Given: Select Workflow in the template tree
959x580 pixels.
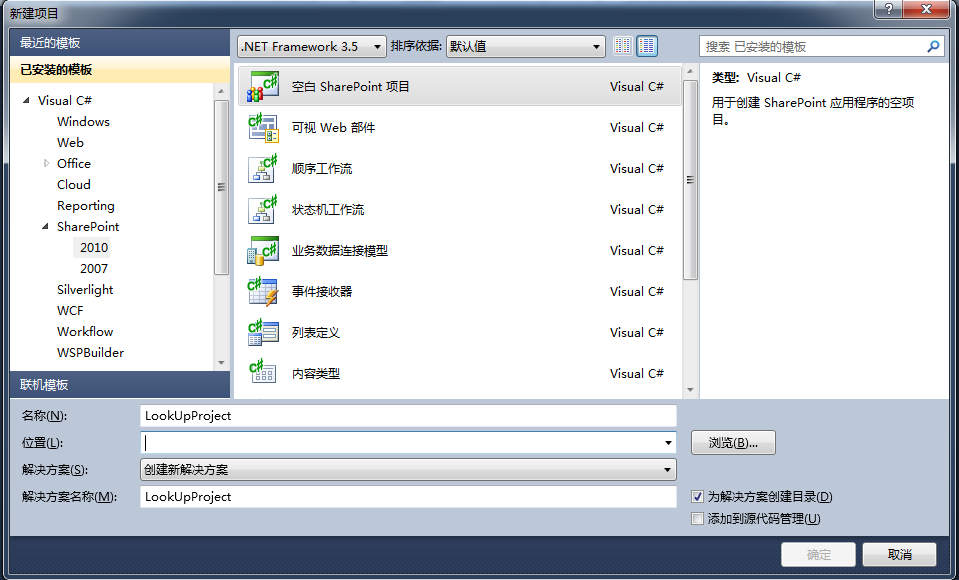Looking at the screenshot, I should pyautogui.click(x=85, y=332).
